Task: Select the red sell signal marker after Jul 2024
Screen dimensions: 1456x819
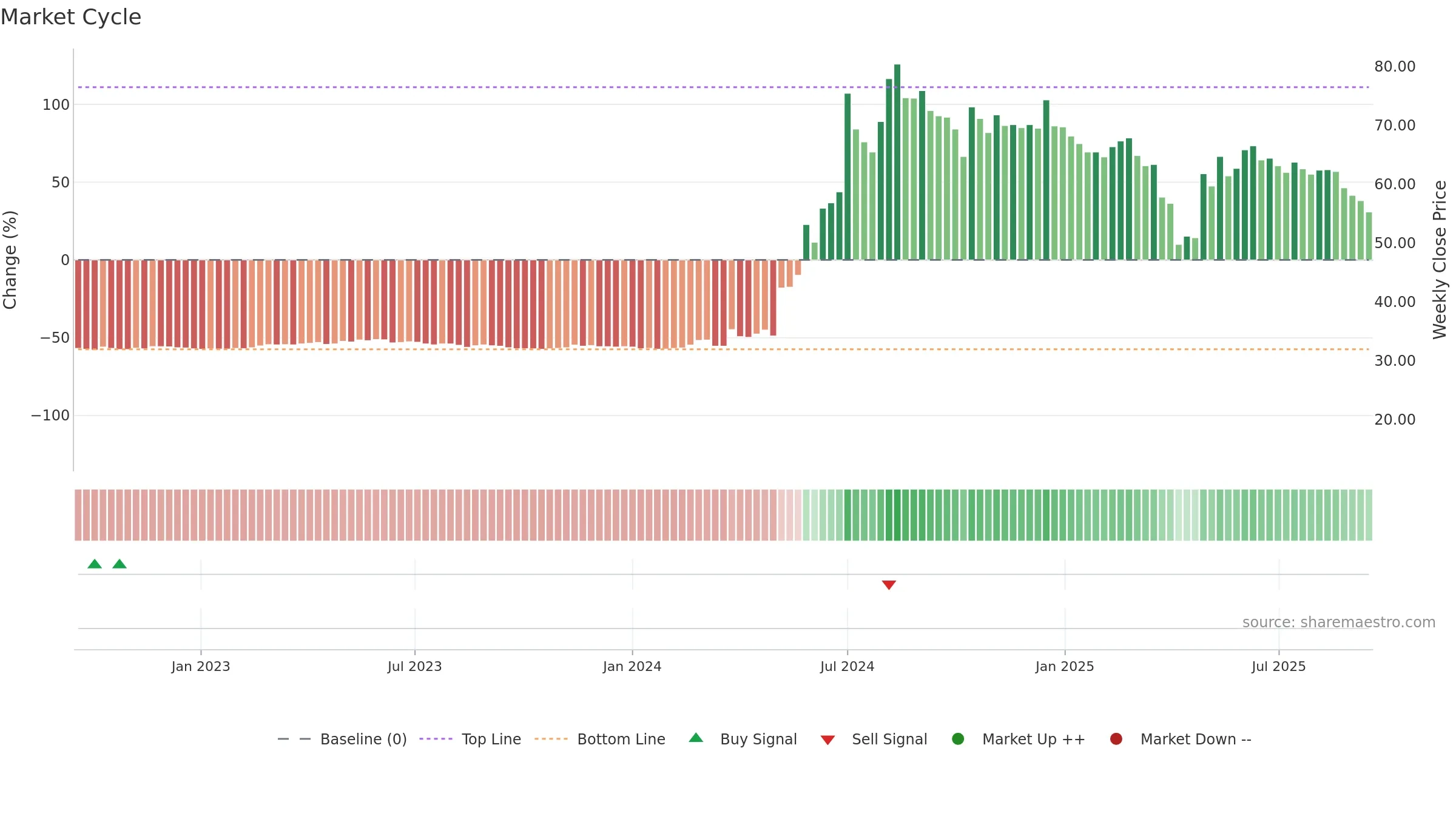Action: [x=889, y=585]
